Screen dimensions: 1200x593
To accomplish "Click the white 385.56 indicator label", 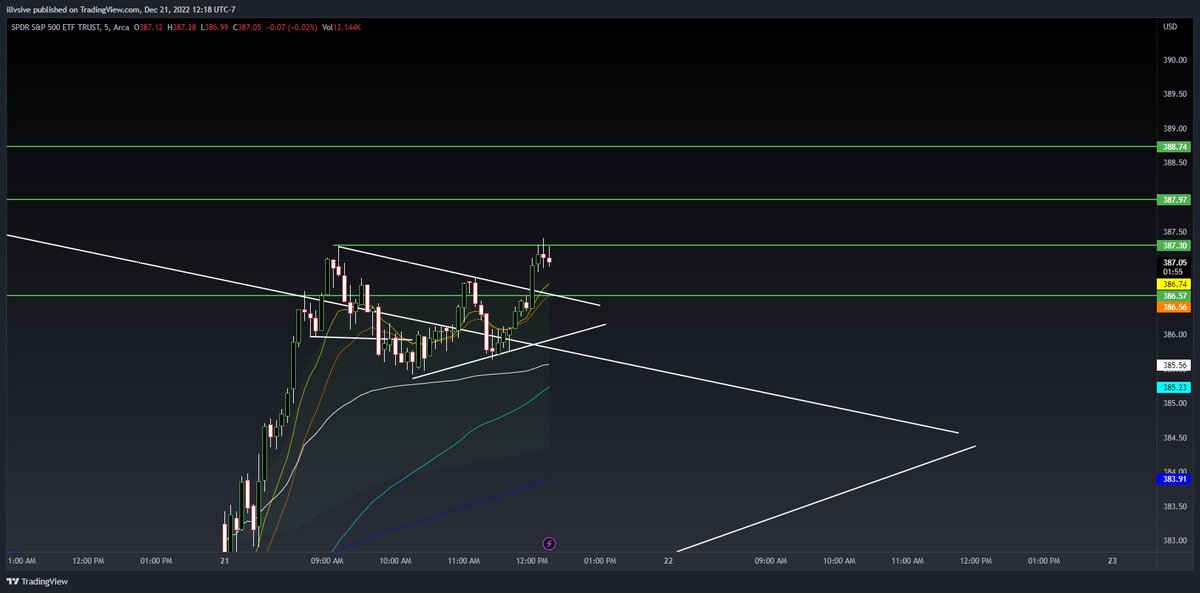I will (1174, 365).
